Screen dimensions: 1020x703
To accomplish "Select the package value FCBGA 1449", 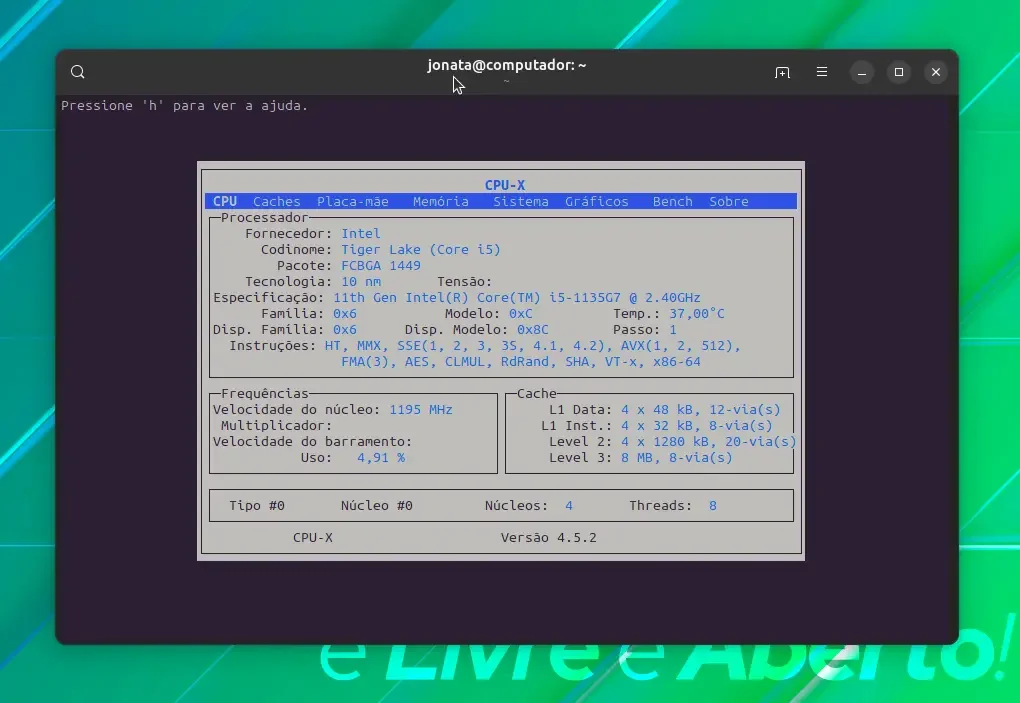I will point(381,265).
